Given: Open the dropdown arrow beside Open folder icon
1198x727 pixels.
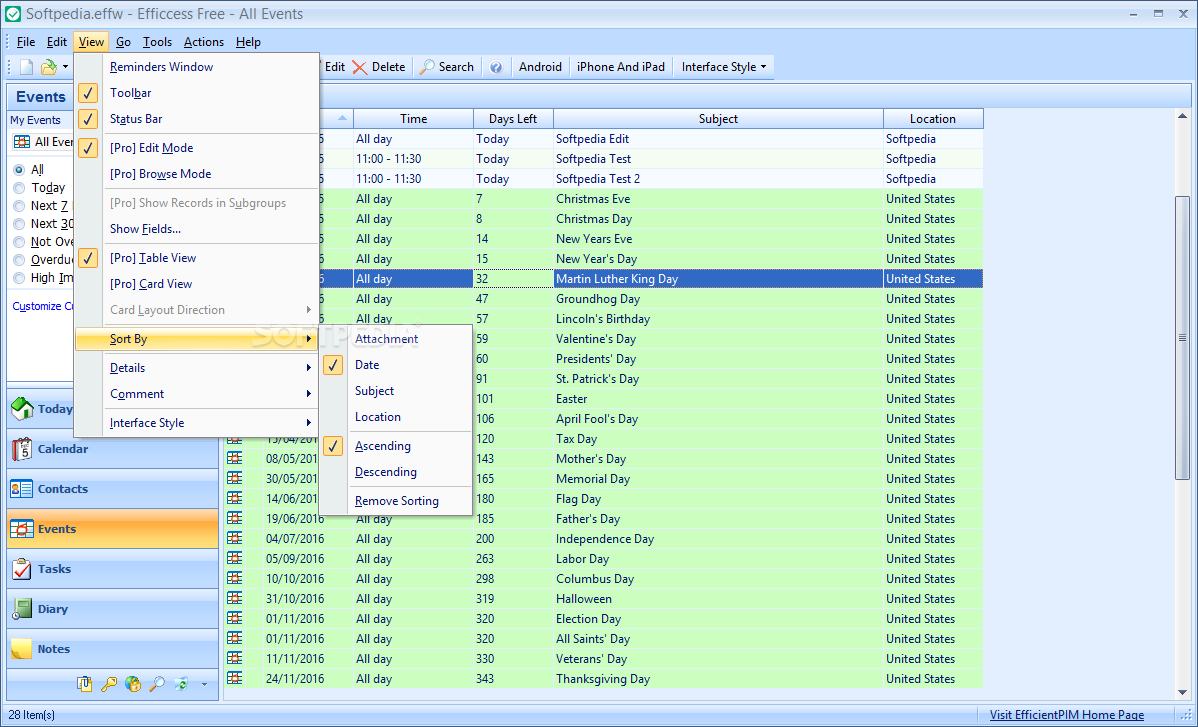Looking at the screenshot, I should click(65, 67).
